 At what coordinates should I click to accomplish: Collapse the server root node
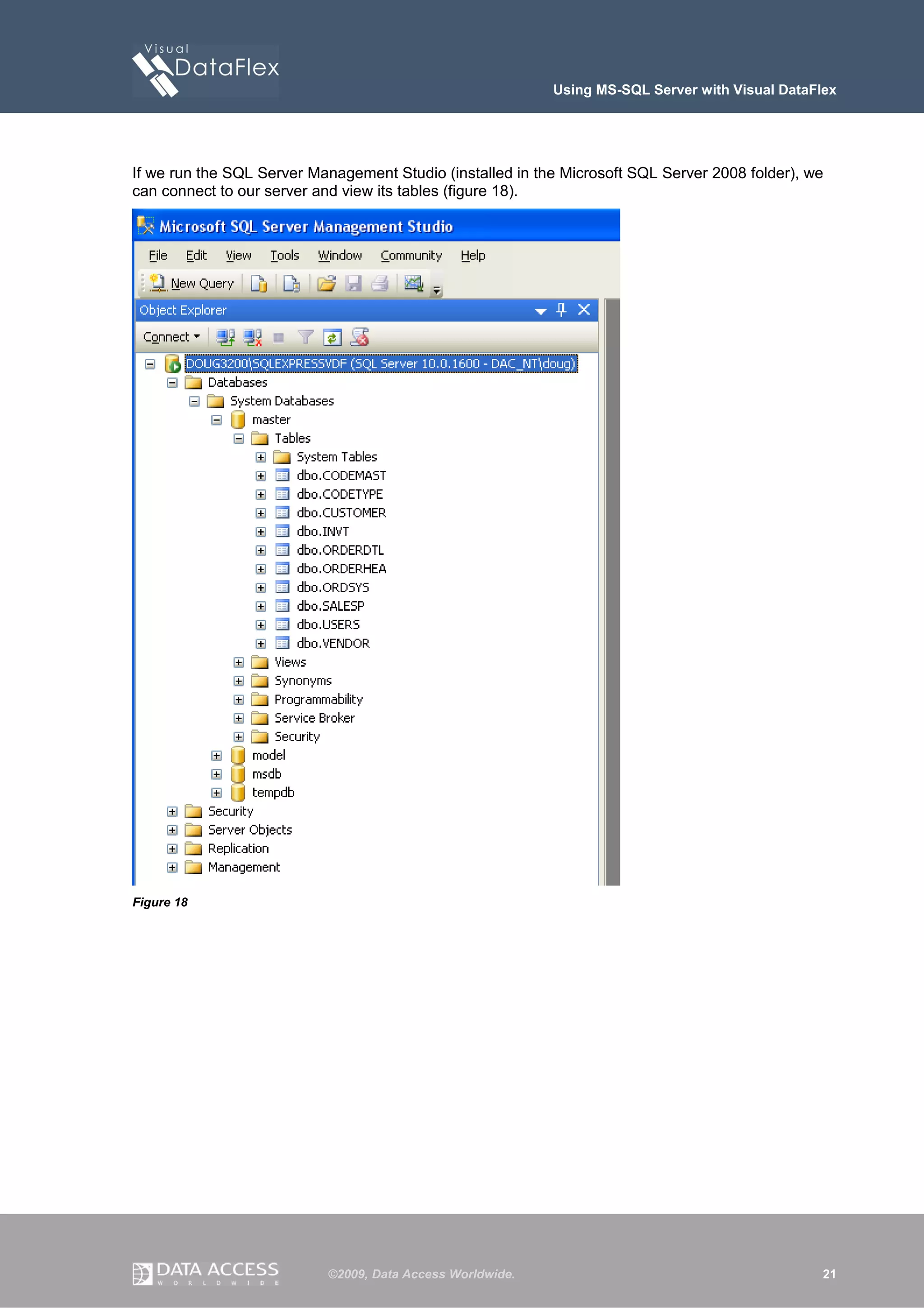(150, 364)
